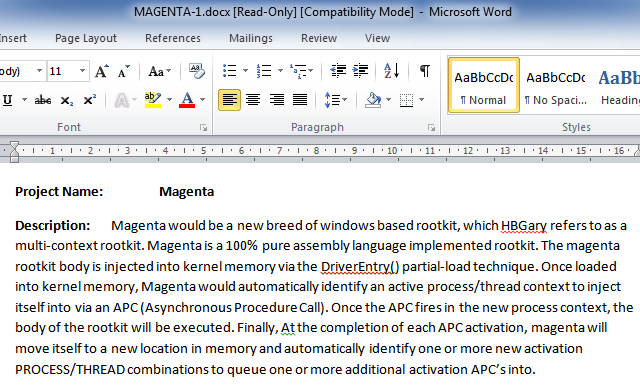Select Align Text Left

point(229,100)
